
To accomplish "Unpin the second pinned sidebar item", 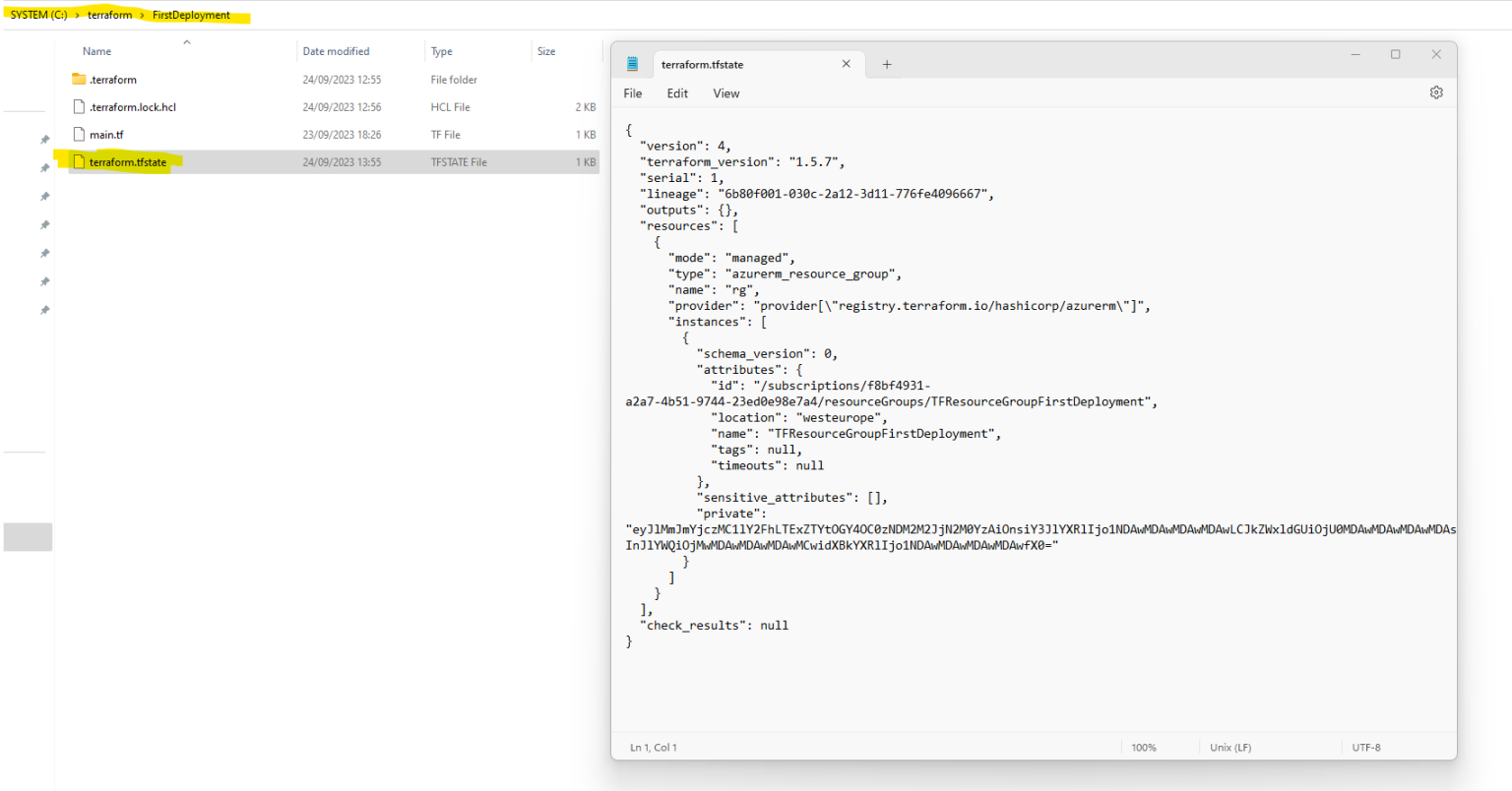I will pyautogui.click(x=44, y=167).
